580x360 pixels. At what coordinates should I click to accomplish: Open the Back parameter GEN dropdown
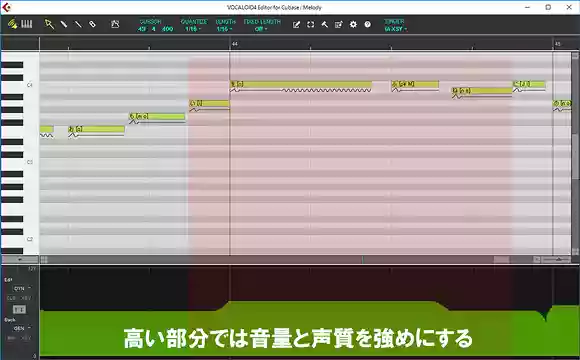click(22, 328)
